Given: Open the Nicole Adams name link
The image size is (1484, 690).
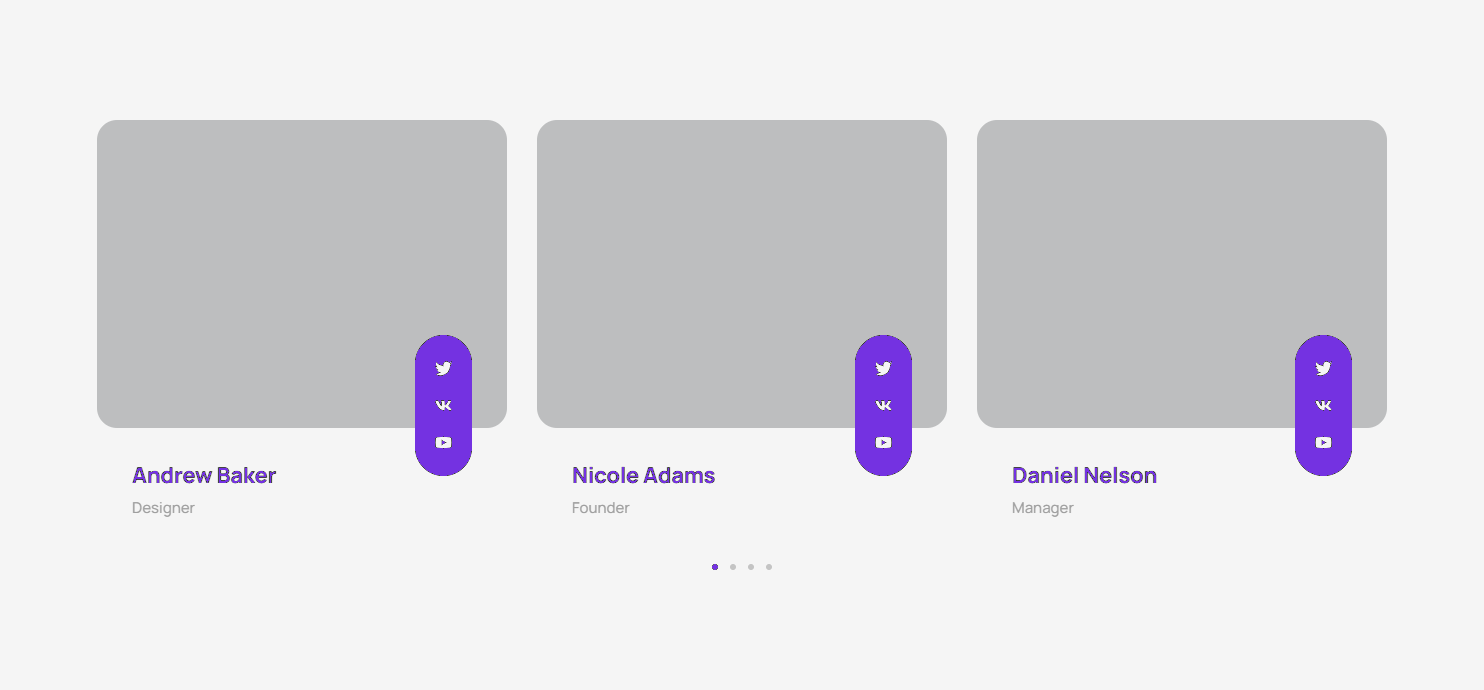Looking at the screenshot, I should click(x=643, y=476).
